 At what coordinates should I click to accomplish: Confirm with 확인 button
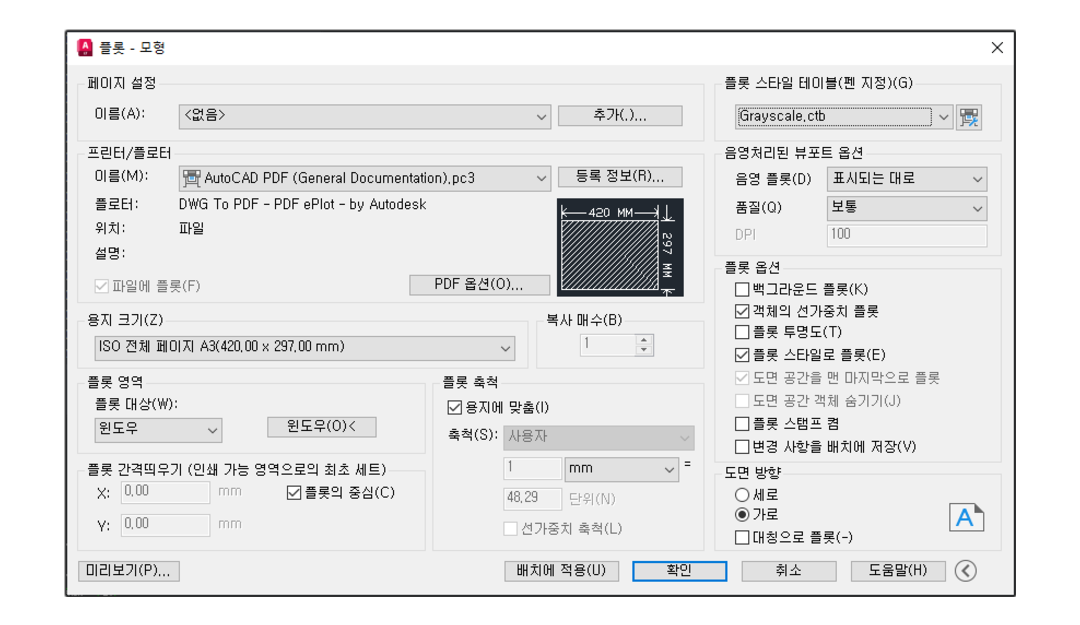tap(679, 571)
